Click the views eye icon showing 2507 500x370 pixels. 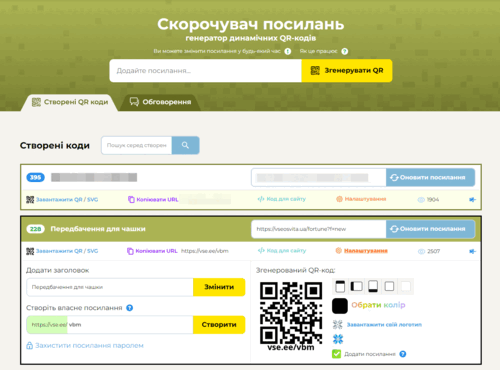pos(421,251)
